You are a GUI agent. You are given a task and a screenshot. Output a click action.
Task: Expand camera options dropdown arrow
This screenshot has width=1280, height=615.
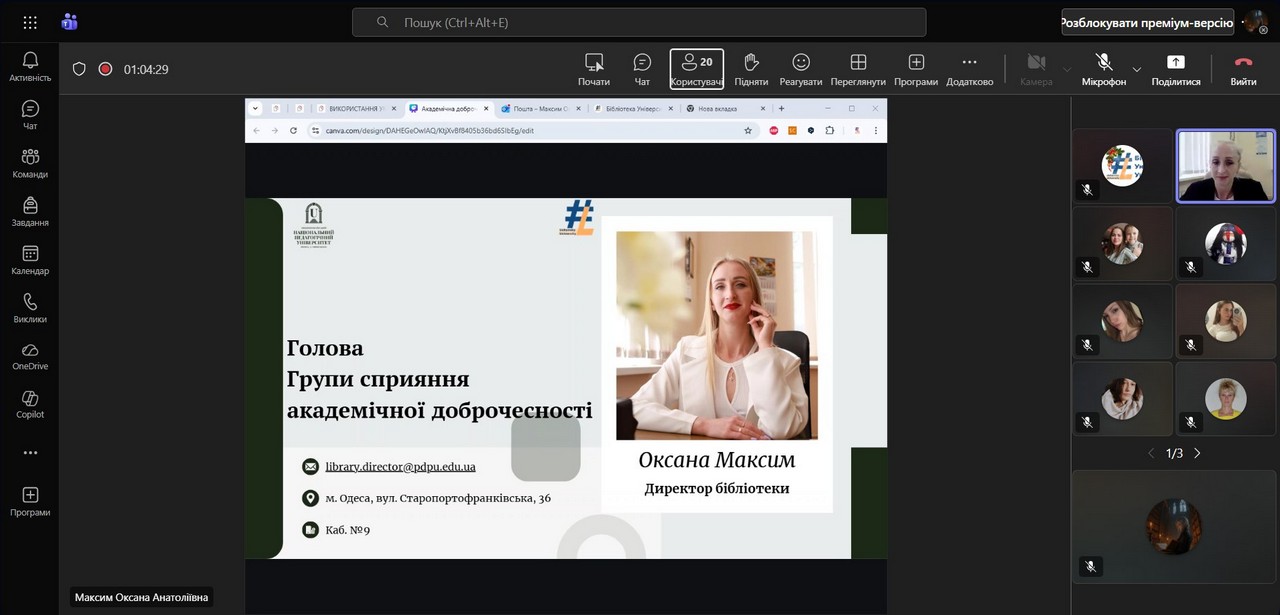click(1066, 70)
